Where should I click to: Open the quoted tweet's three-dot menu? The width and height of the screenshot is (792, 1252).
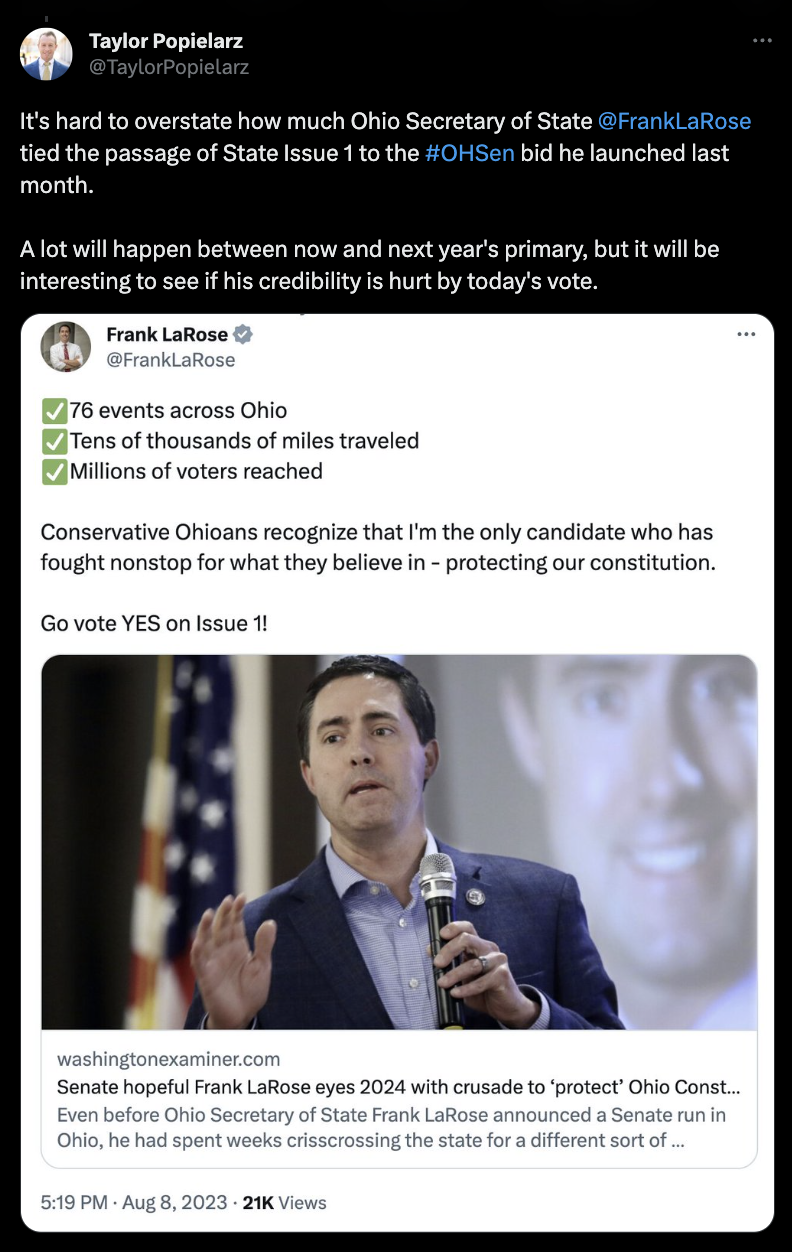[x=746, y=334]
